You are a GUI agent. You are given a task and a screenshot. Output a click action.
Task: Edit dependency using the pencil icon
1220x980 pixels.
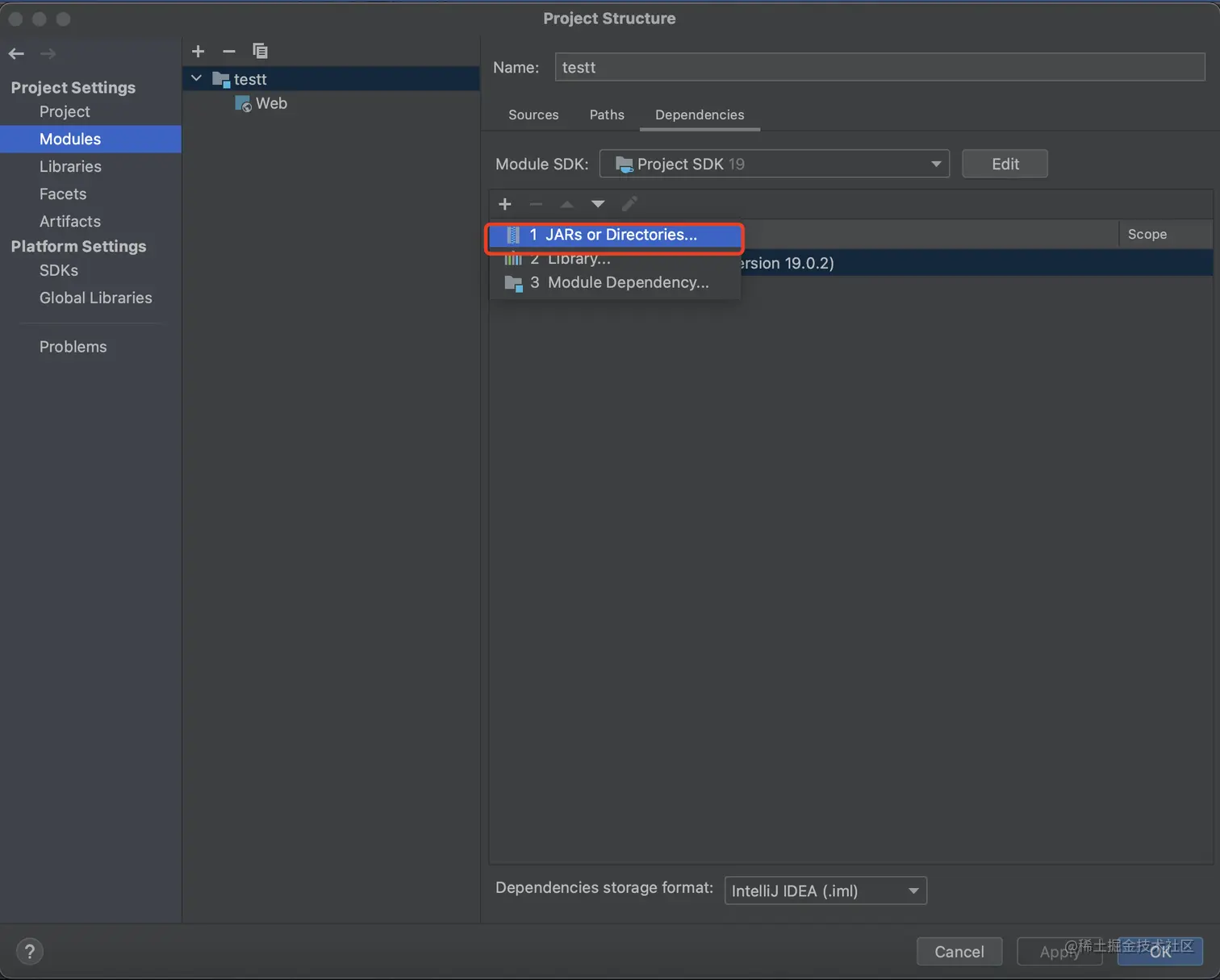[629, 204]
